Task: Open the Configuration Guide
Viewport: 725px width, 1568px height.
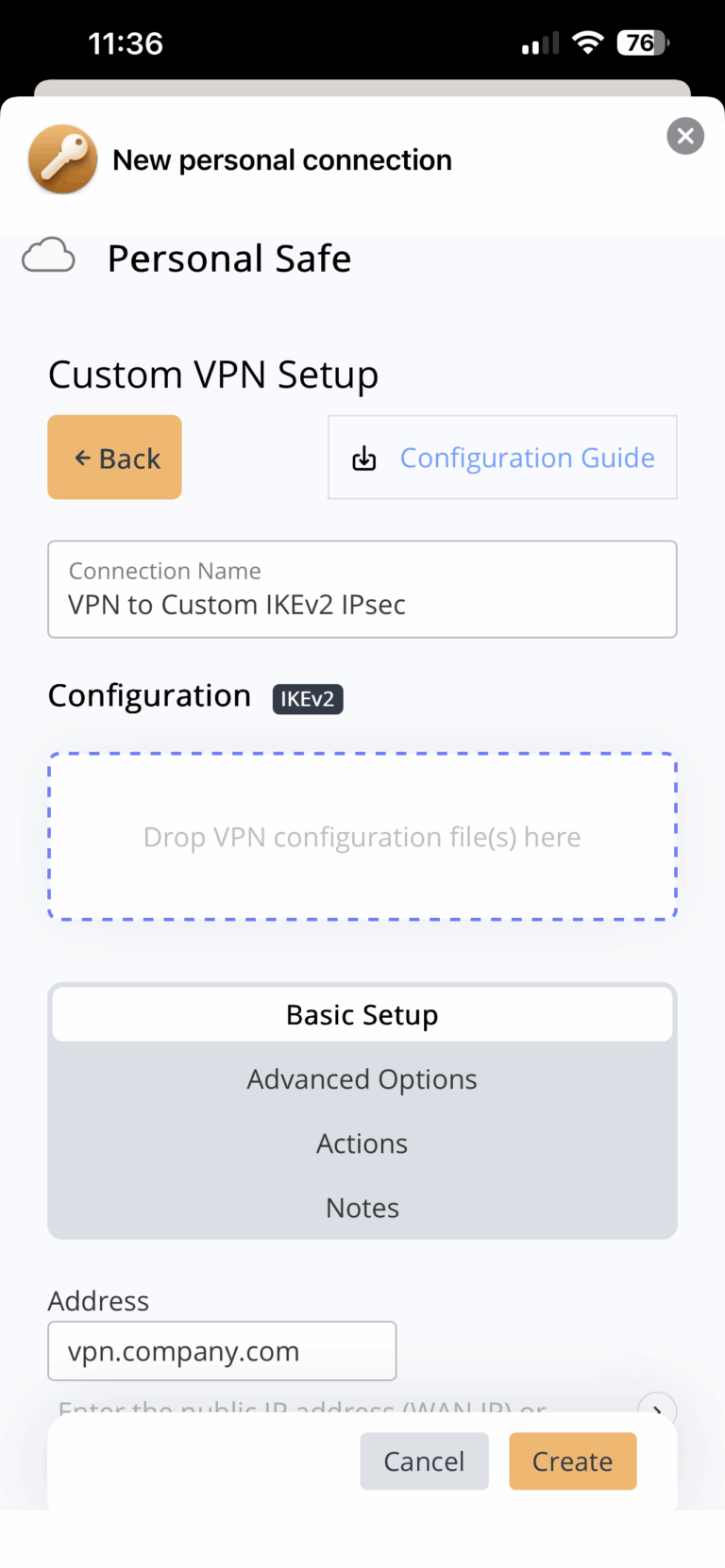Action: (x=527, y=457)
